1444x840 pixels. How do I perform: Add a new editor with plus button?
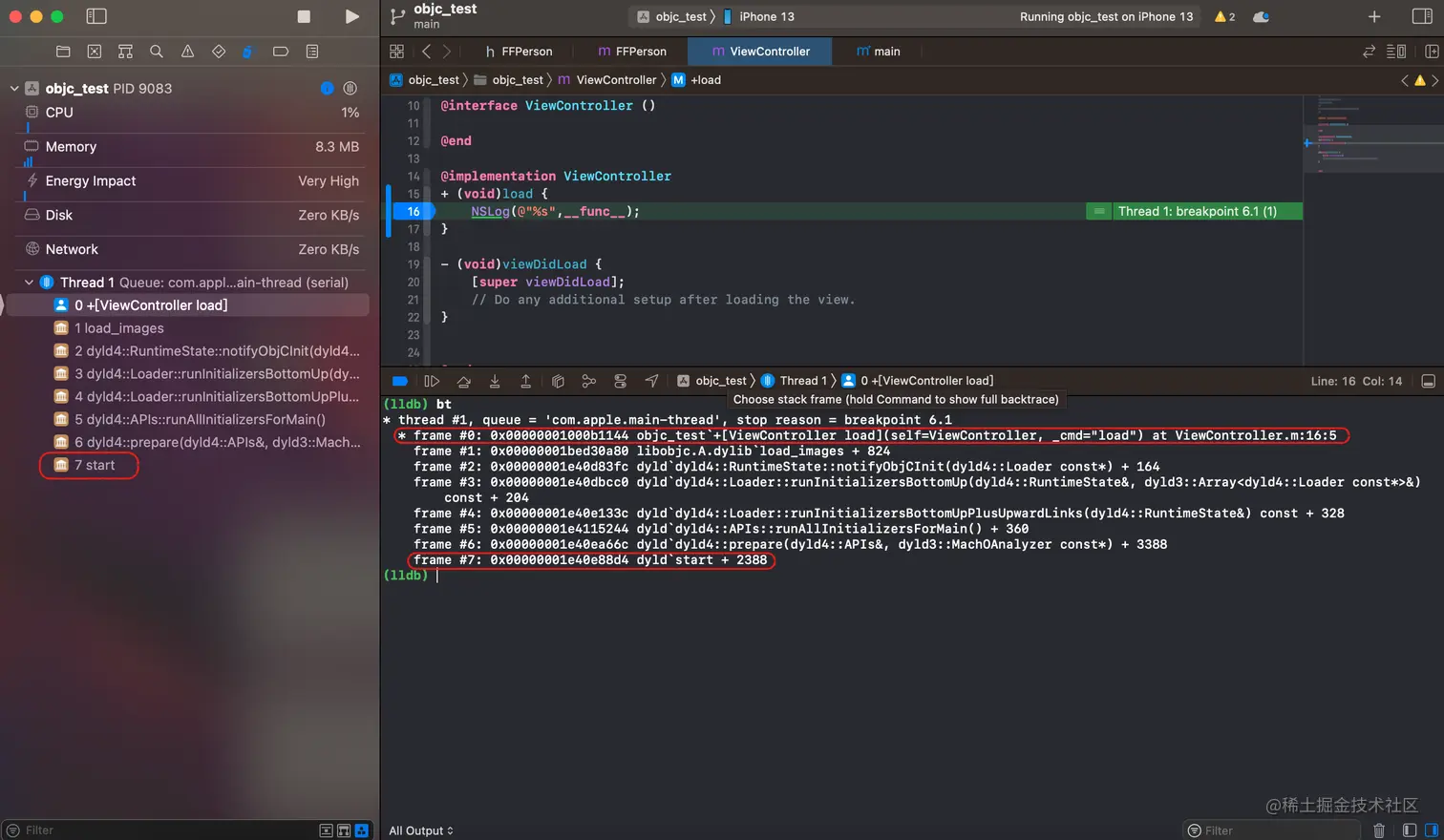pos(1374,16)
